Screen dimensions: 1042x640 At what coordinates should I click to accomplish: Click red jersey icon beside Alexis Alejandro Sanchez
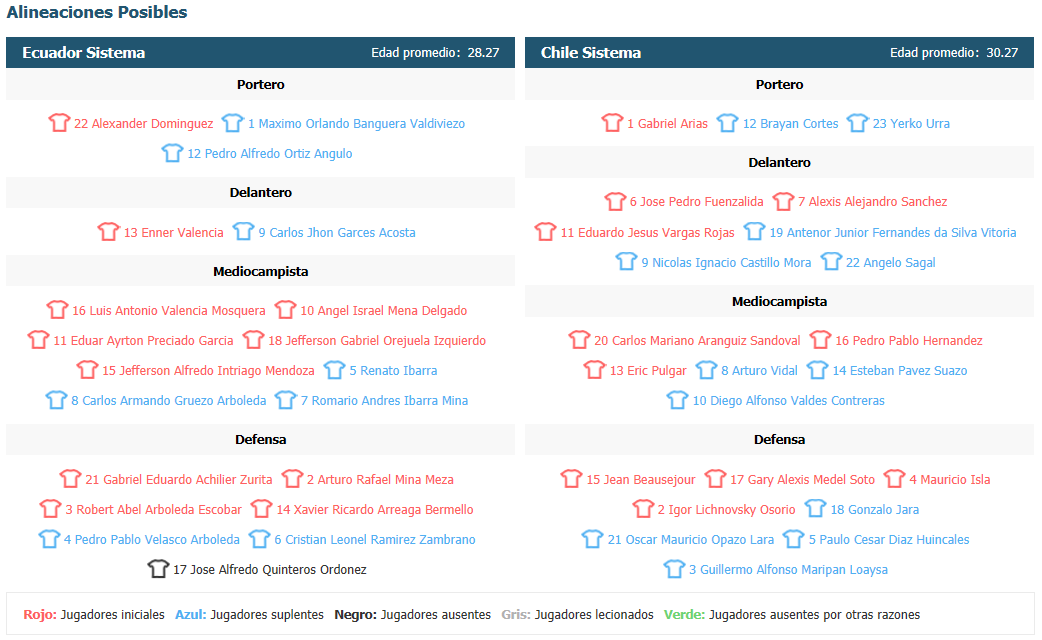pyautogui.click(x=783, y=201)
